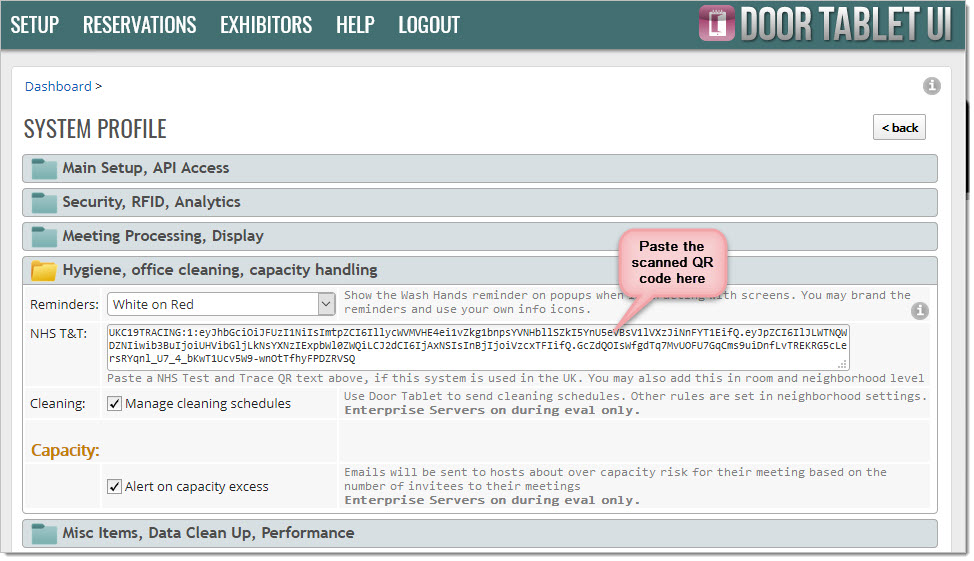Select Logout in the top navigation
The image size is (974, 561).
[429, 25]
